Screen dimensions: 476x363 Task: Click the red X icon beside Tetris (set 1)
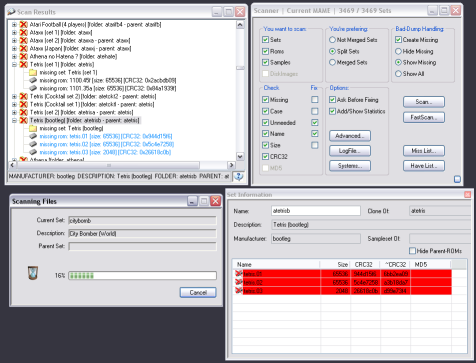(x=23, y=64)
